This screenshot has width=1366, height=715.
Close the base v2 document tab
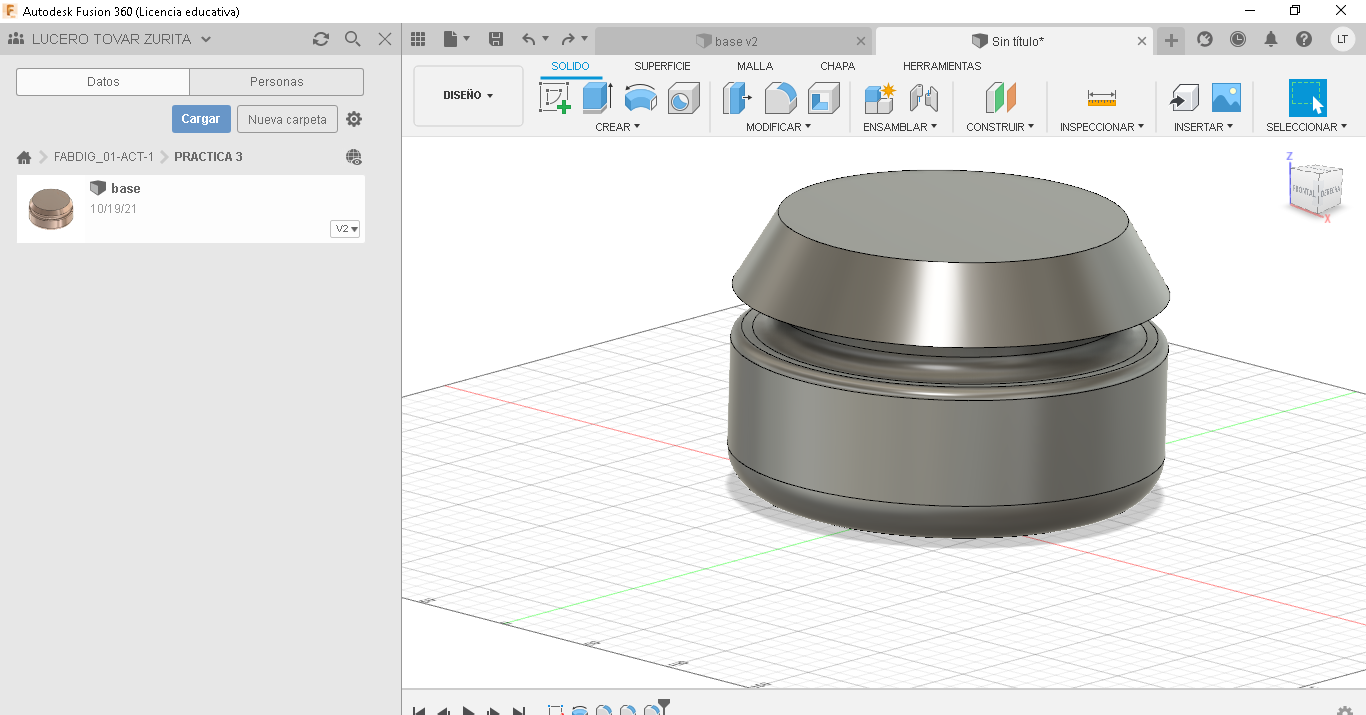[x=862, y=41]
